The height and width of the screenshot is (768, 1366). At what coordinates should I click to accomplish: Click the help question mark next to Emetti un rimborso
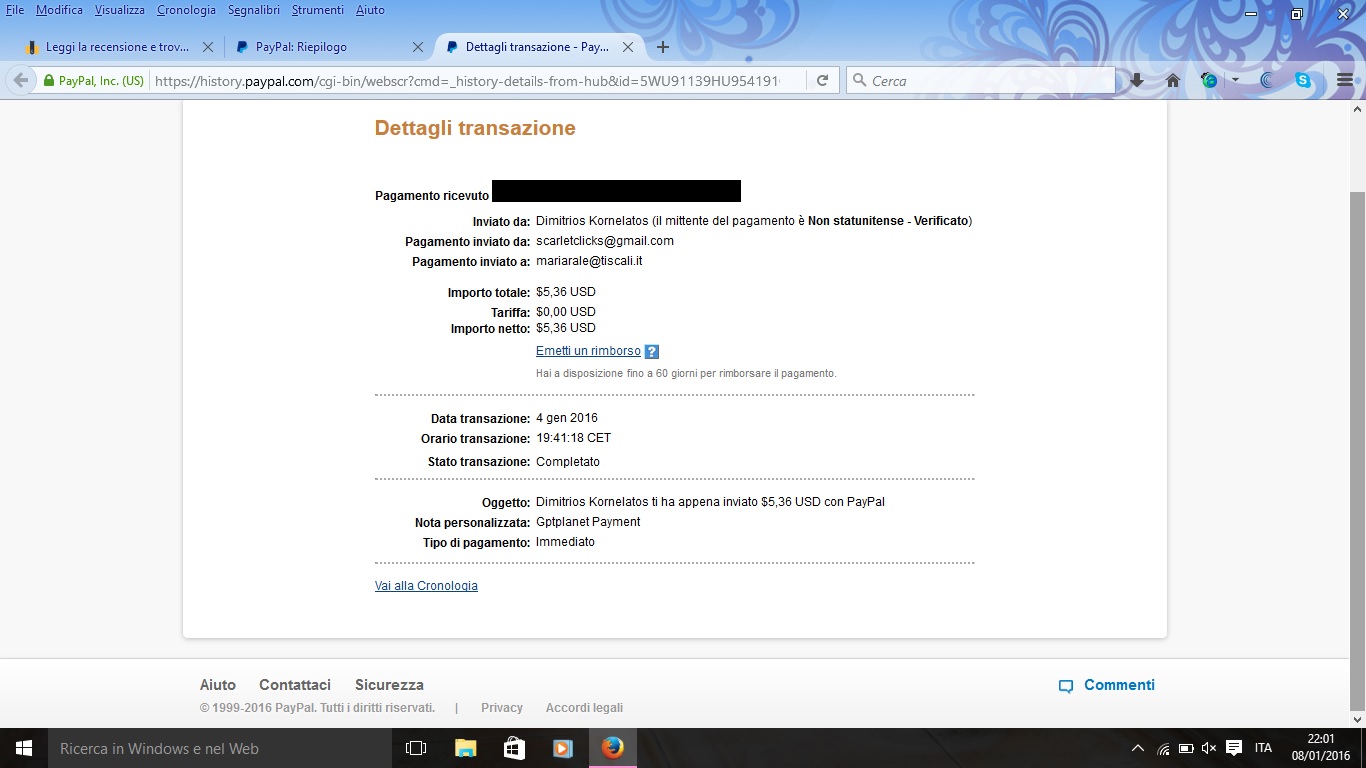(x=652, y=352)
